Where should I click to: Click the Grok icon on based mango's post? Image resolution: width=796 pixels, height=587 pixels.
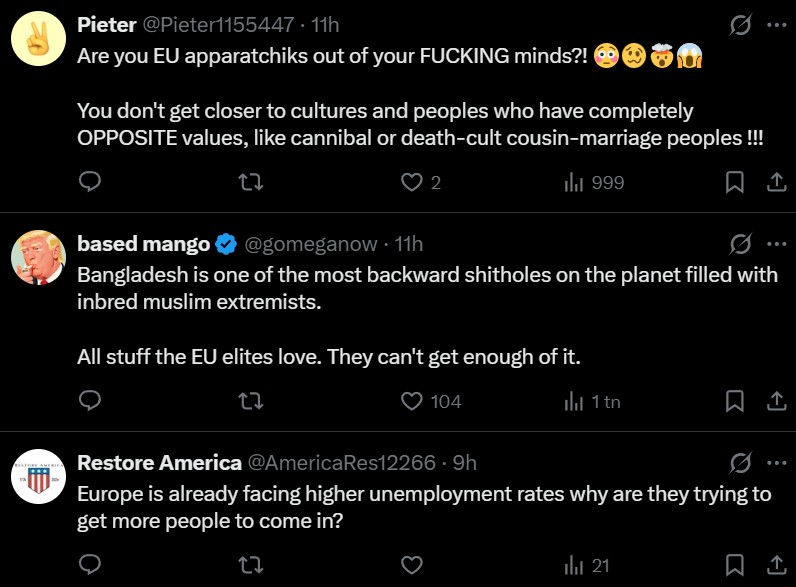pyautogui.click(x=741, y=244)
